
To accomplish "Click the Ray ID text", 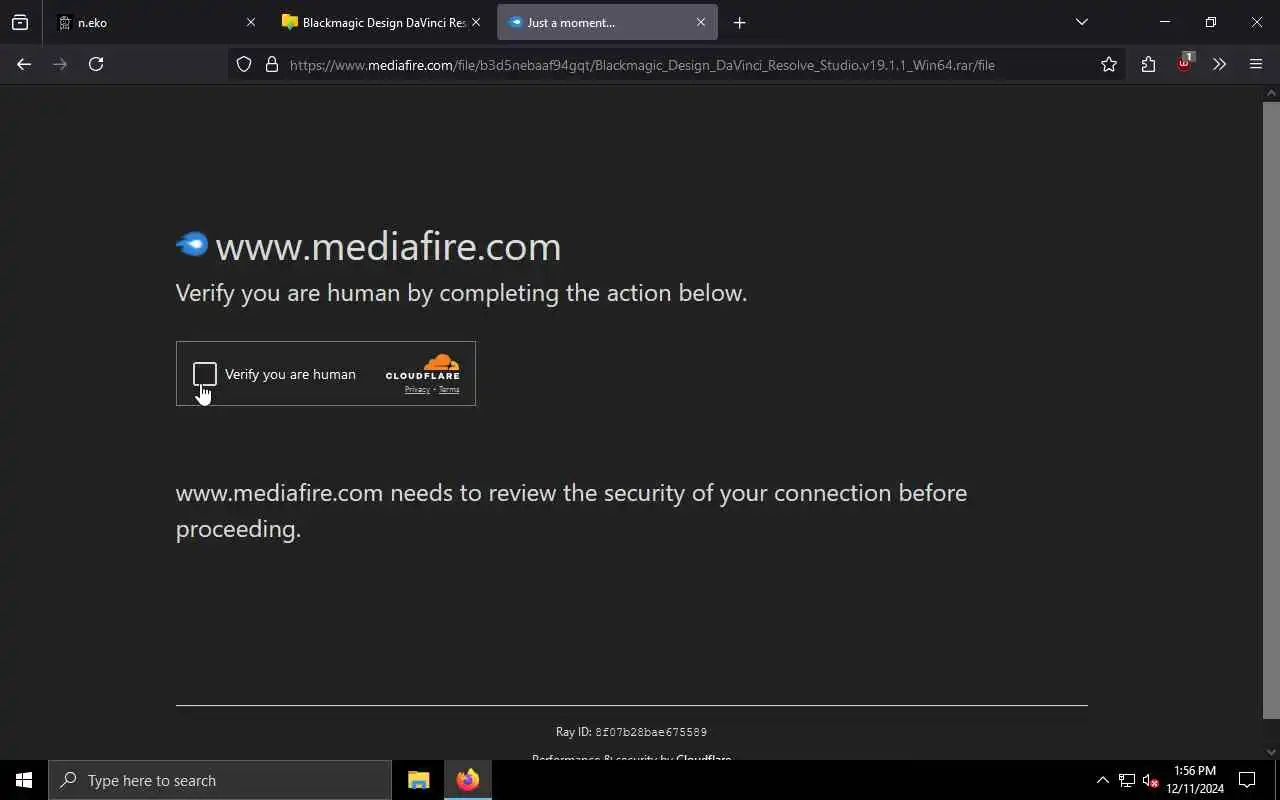I will coord(631,732).
